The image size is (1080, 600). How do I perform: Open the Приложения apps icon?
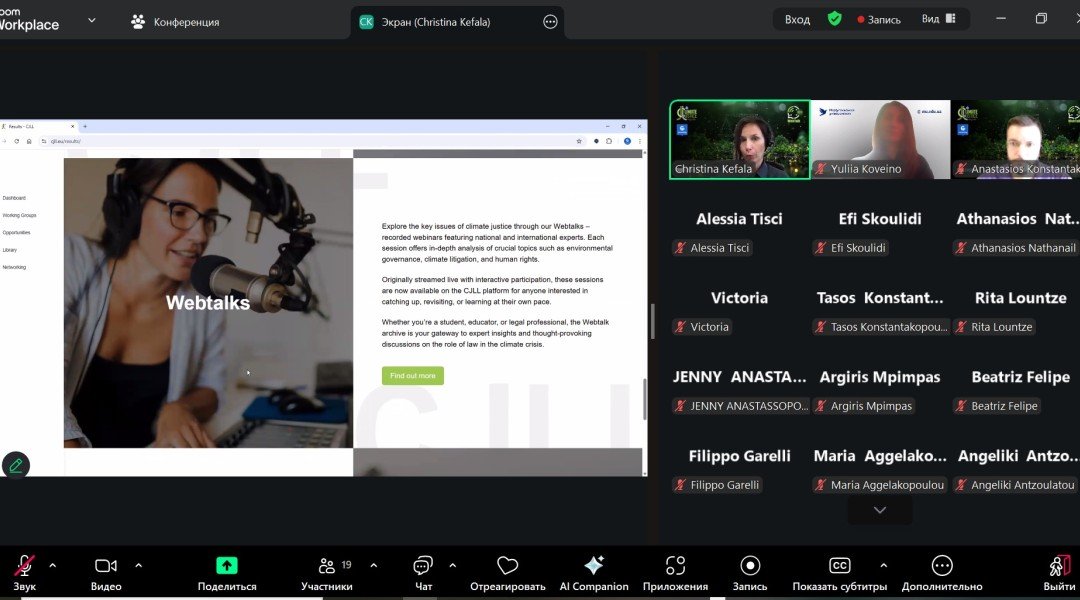coord(675,566)
